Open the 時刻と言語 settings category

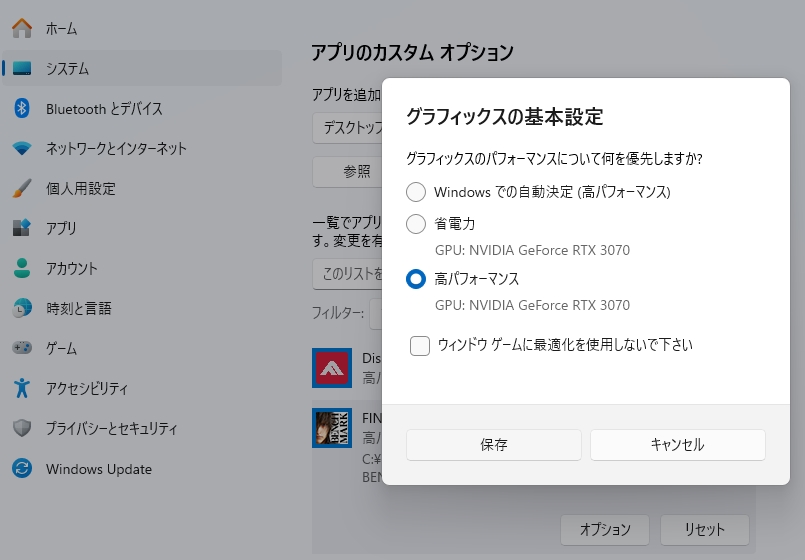[x=78, y=309]
